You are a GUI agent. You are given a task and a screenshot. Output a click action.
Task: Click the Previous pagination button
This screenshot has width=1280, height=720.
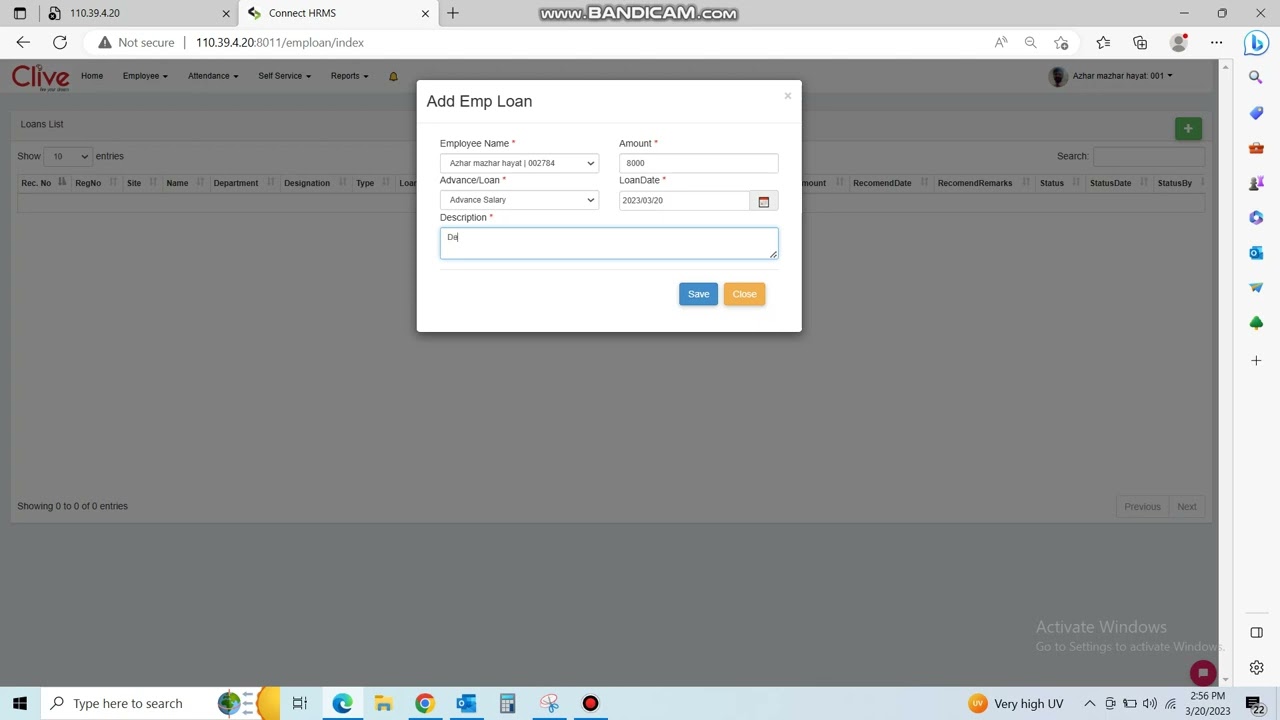point(1142,506)
